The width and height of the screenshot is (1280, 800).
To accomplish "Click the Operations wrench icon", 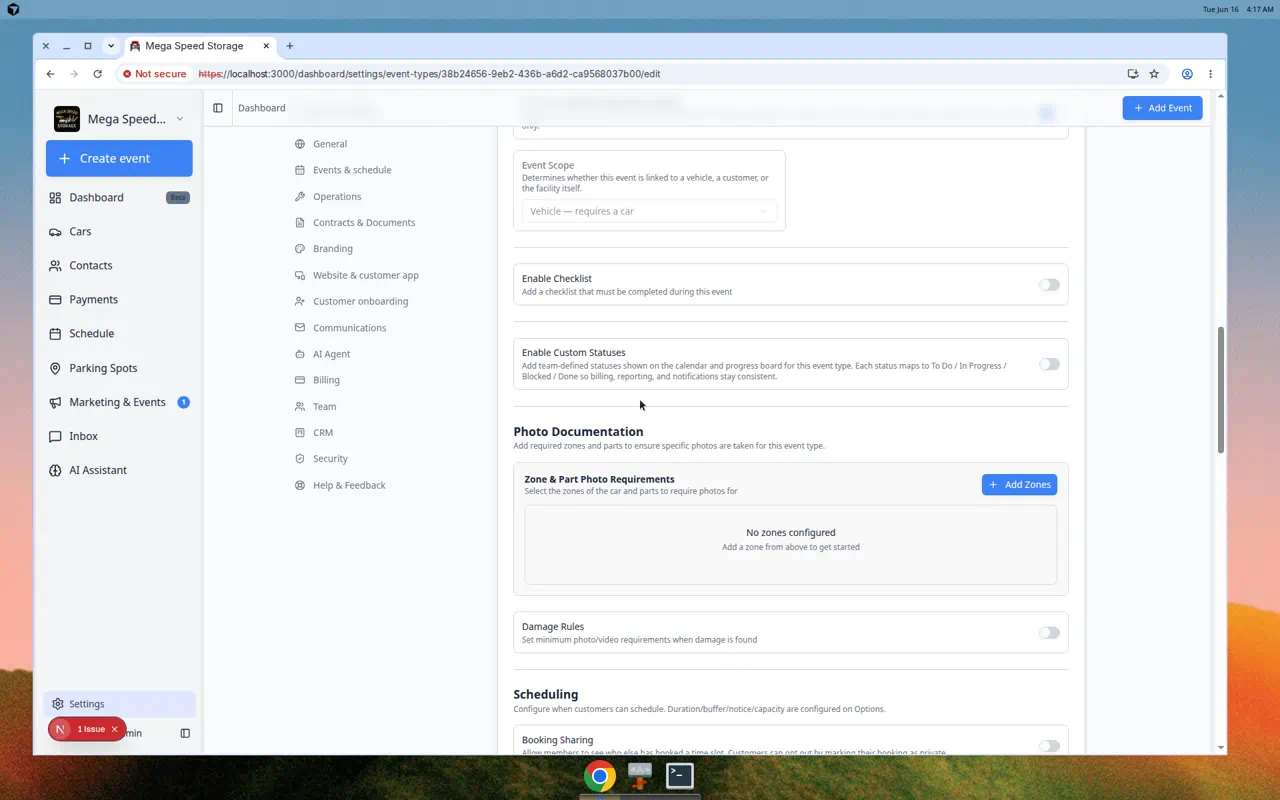I will tap(300, 197).
